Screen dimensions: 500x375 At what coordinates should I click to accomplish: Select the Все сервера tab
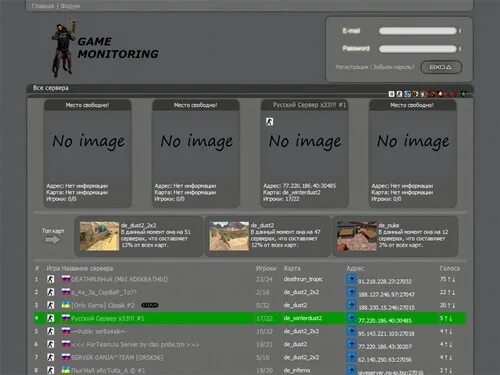pyautogui.click(x=51, y=88)
